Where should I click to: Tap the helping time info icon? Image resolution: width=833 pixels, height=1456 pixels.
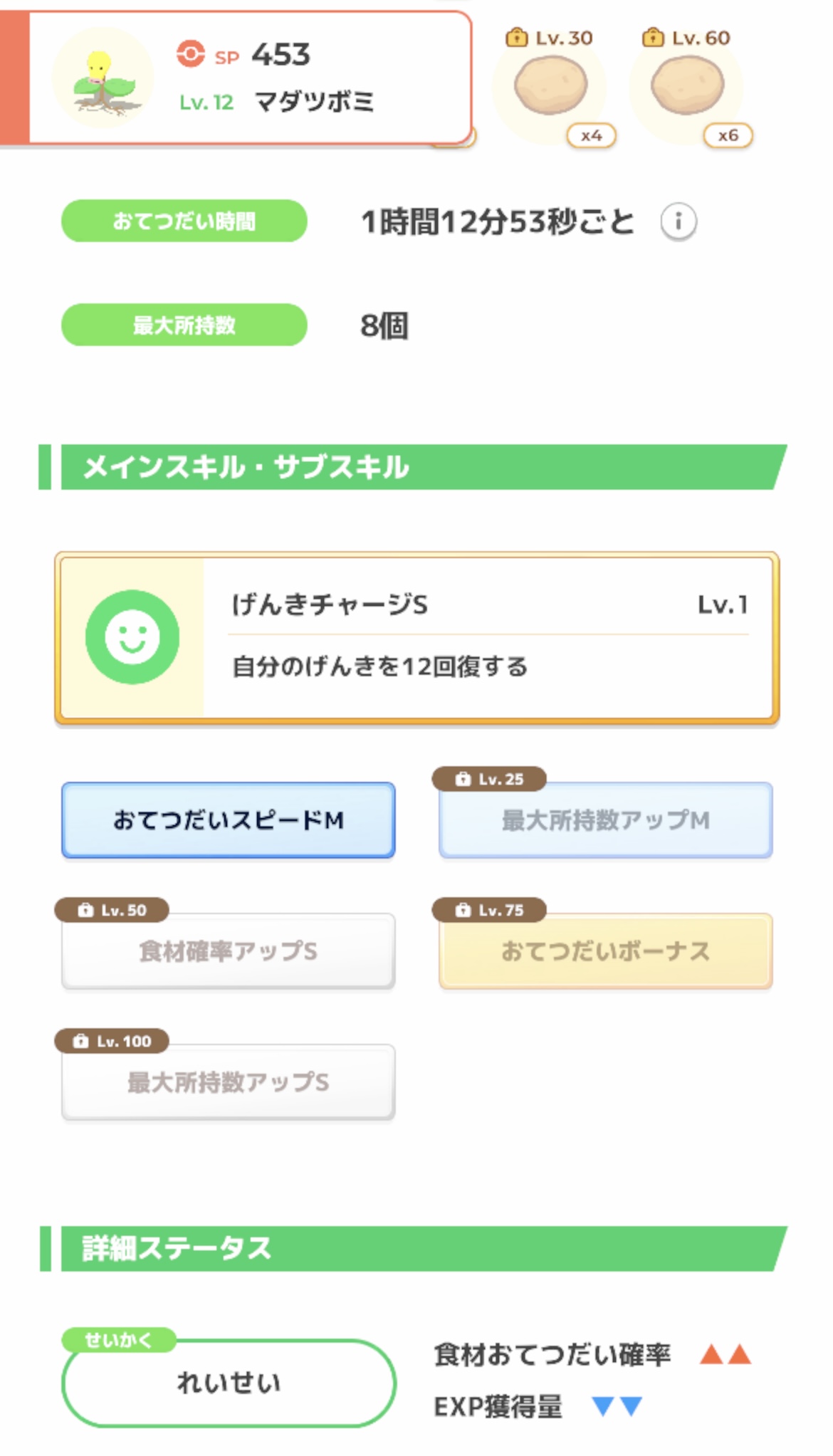pyautogui.click(x=678, y=222)
